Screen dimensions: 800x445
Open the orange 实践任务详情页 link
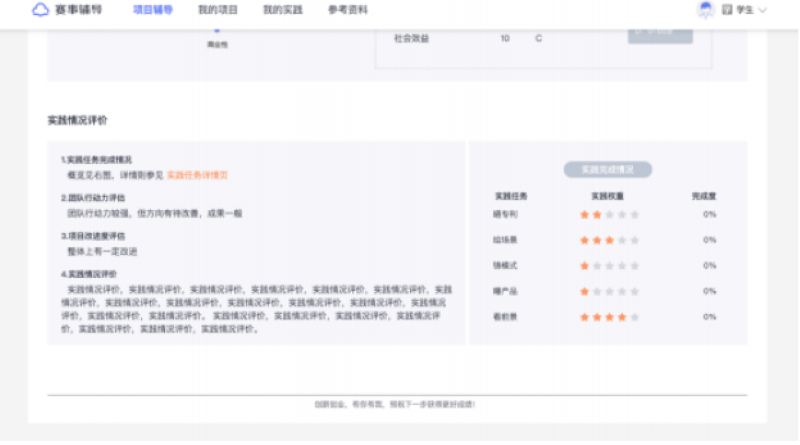click(197, 174)
